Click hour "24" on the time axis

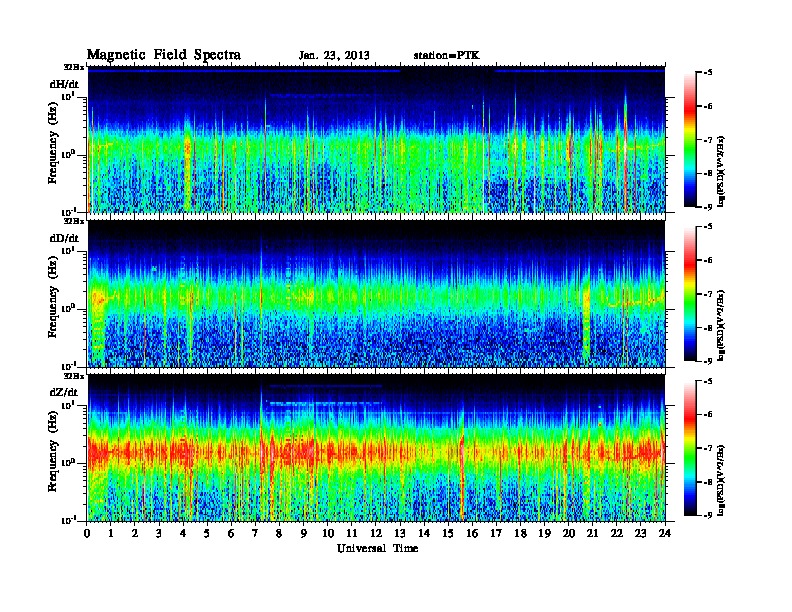point(665,533)
